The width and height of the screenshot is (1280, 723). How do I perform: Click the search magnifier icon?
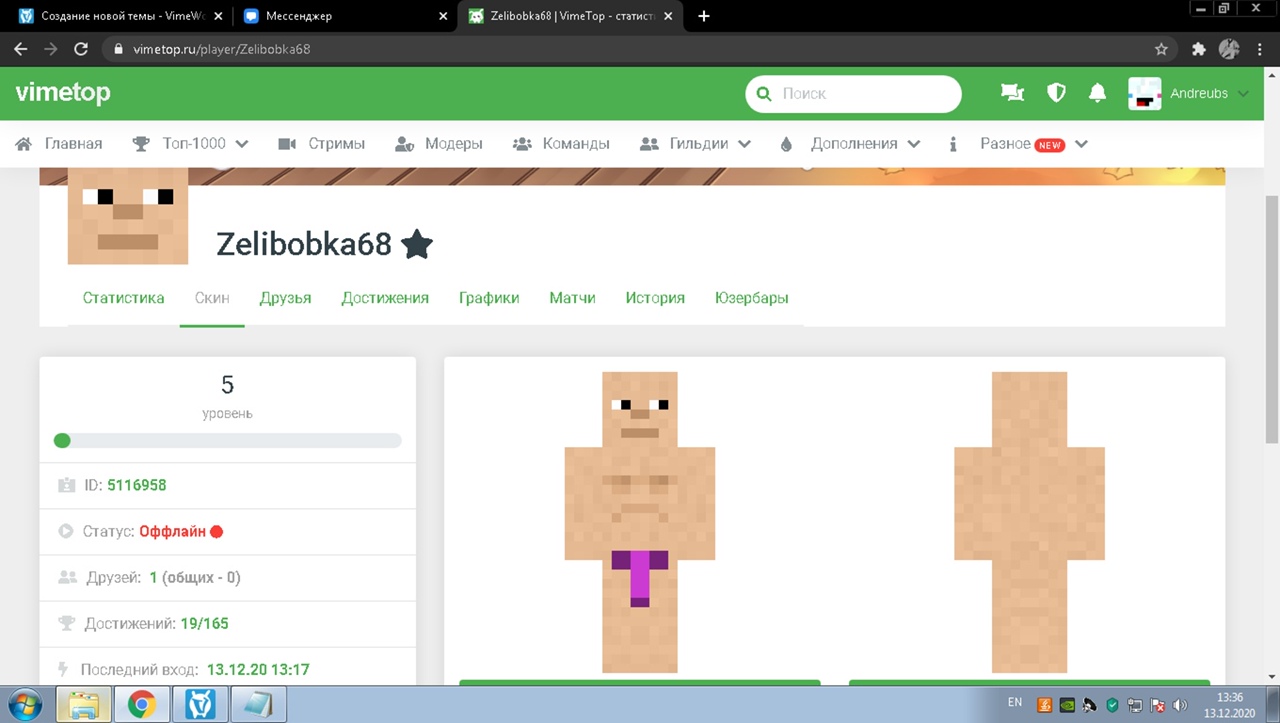coord(764,94)
